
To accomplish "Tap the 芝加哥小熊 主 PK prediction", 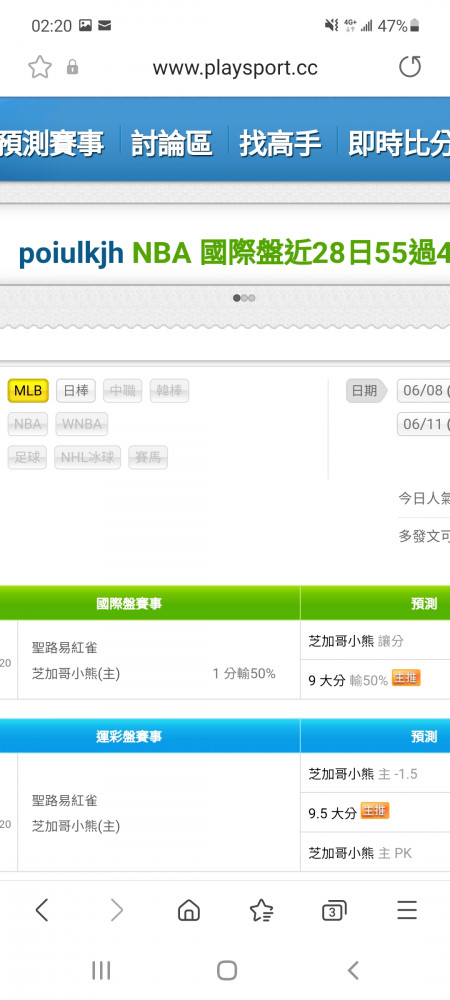I will 360,853.
